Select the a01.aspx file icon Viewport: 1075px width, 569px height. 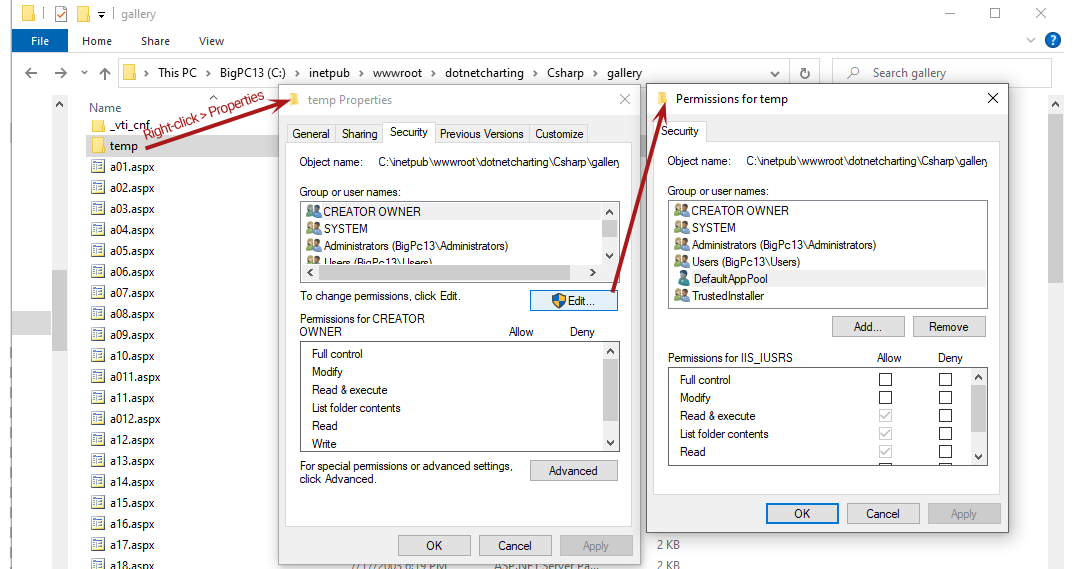click(98, 167)
